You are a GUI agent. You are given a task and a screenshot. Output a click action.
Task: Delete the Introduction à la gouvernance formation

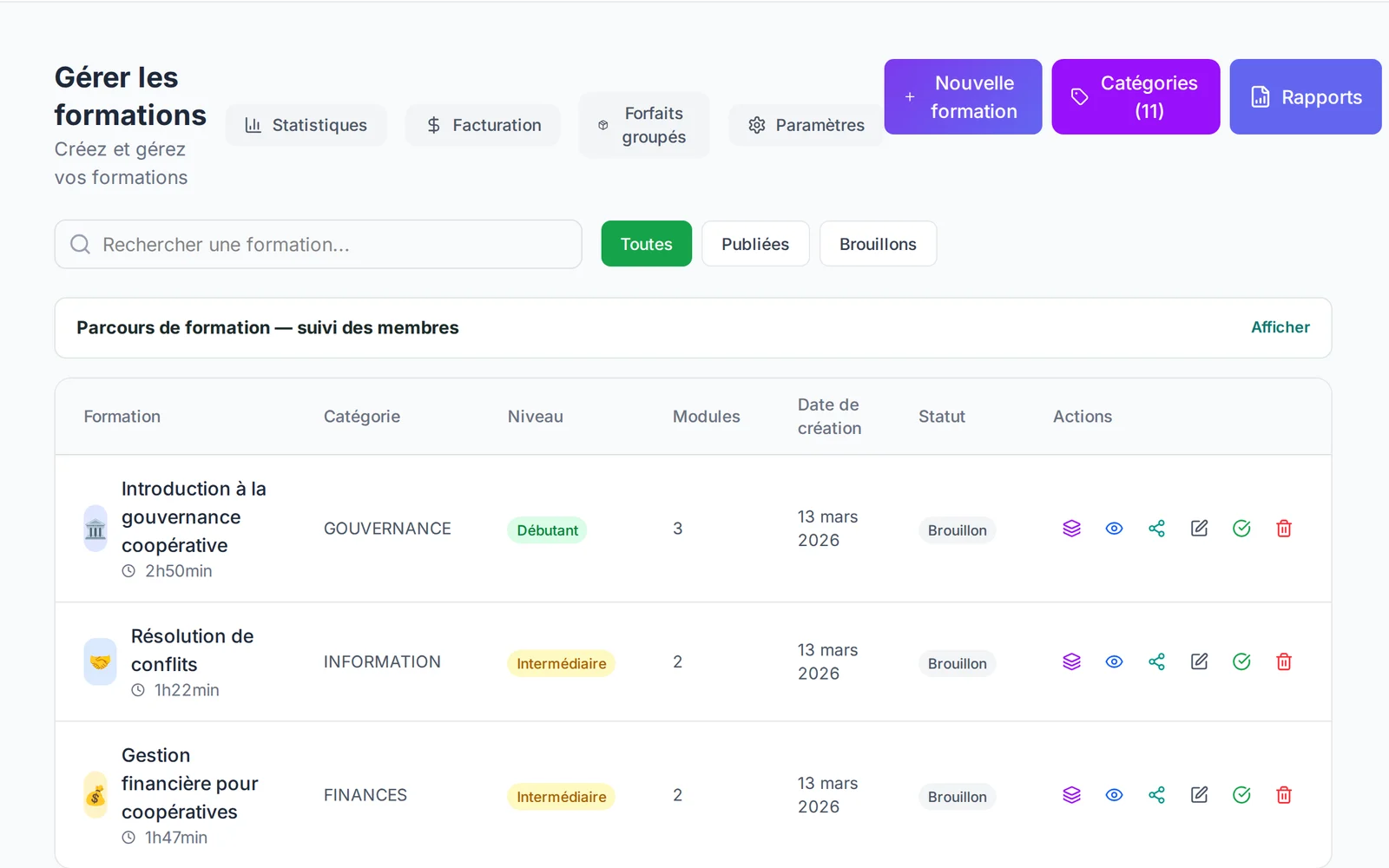click(1284, 529)
